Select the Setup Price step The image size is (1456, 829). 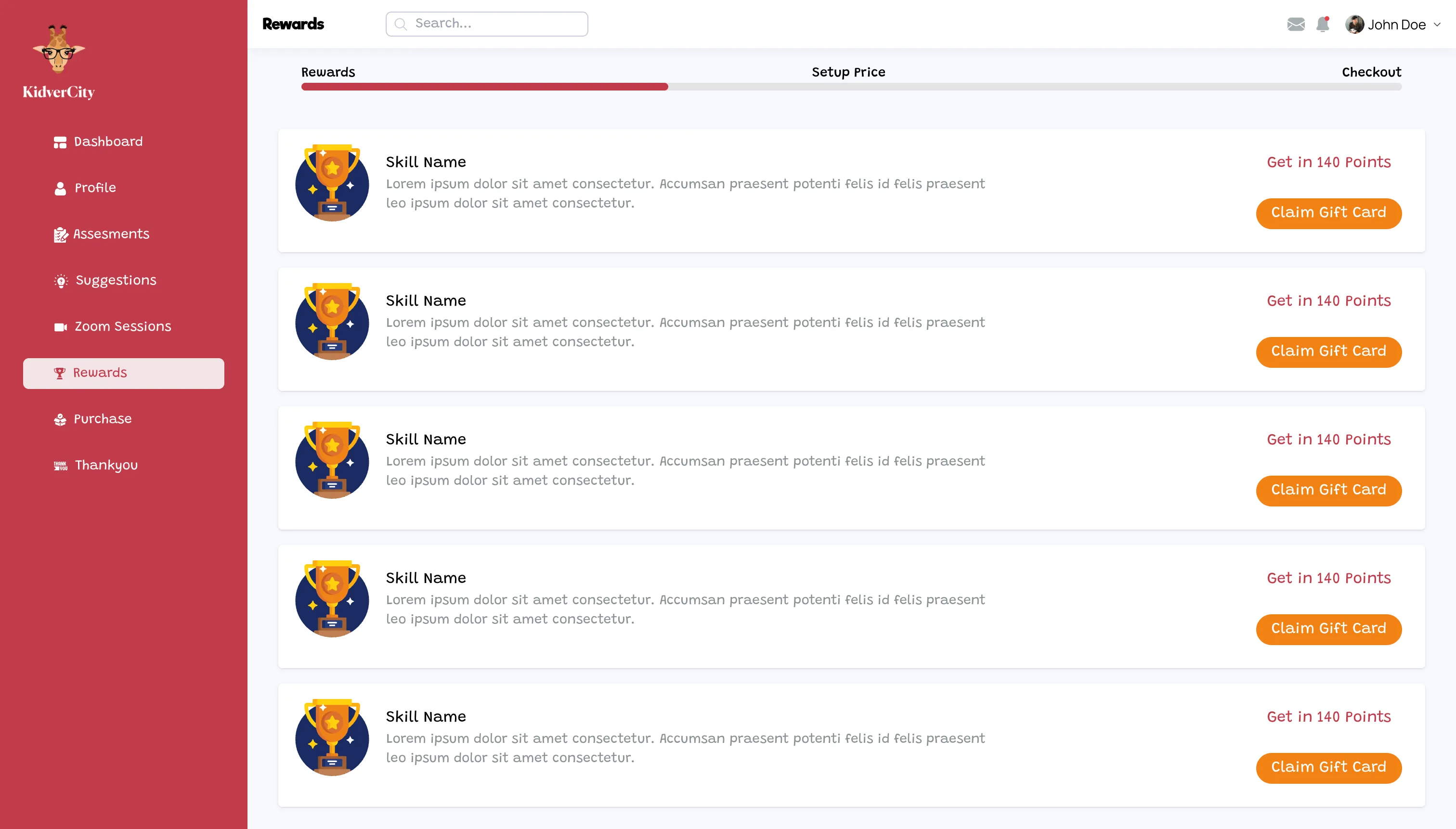(x=848, y=72)
